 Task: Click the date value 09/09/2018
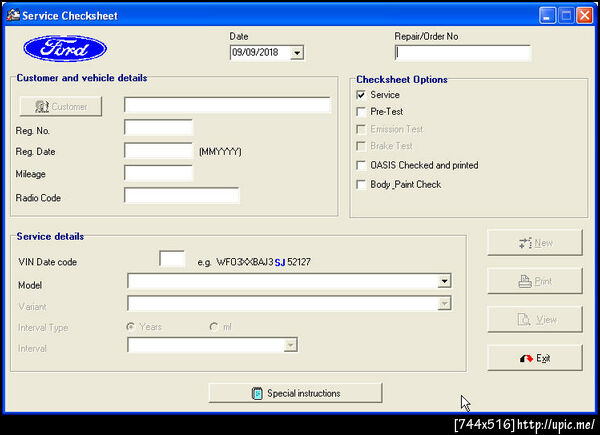[255, 52]
